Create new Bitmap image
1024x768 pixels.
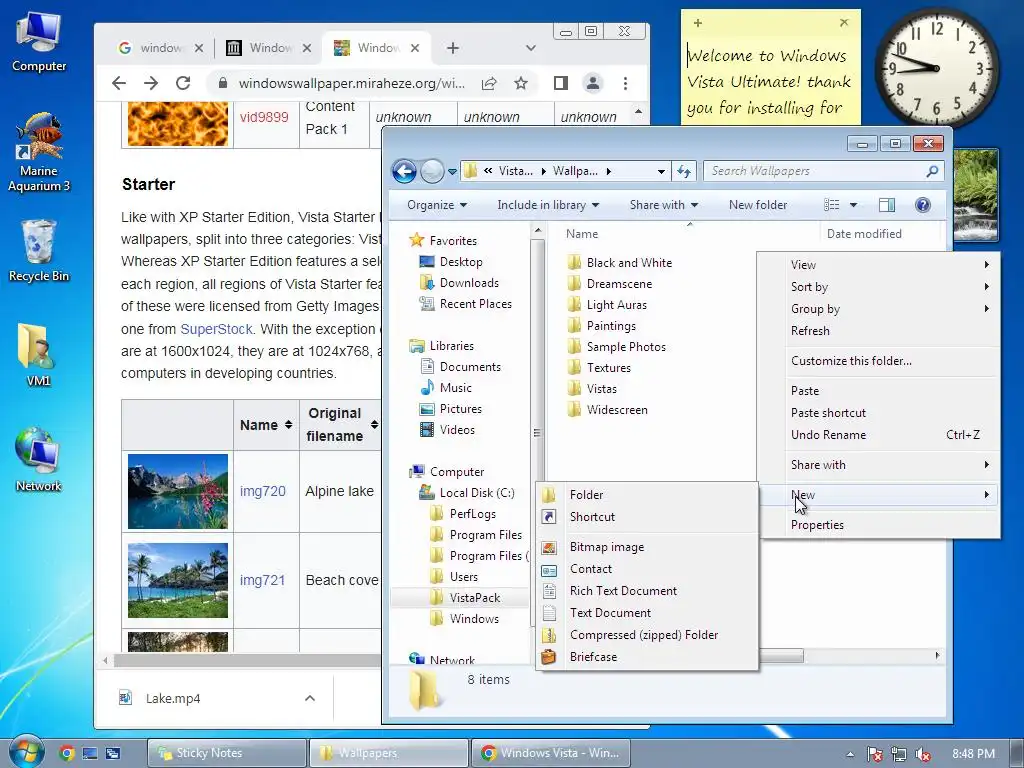click(647, 547)
